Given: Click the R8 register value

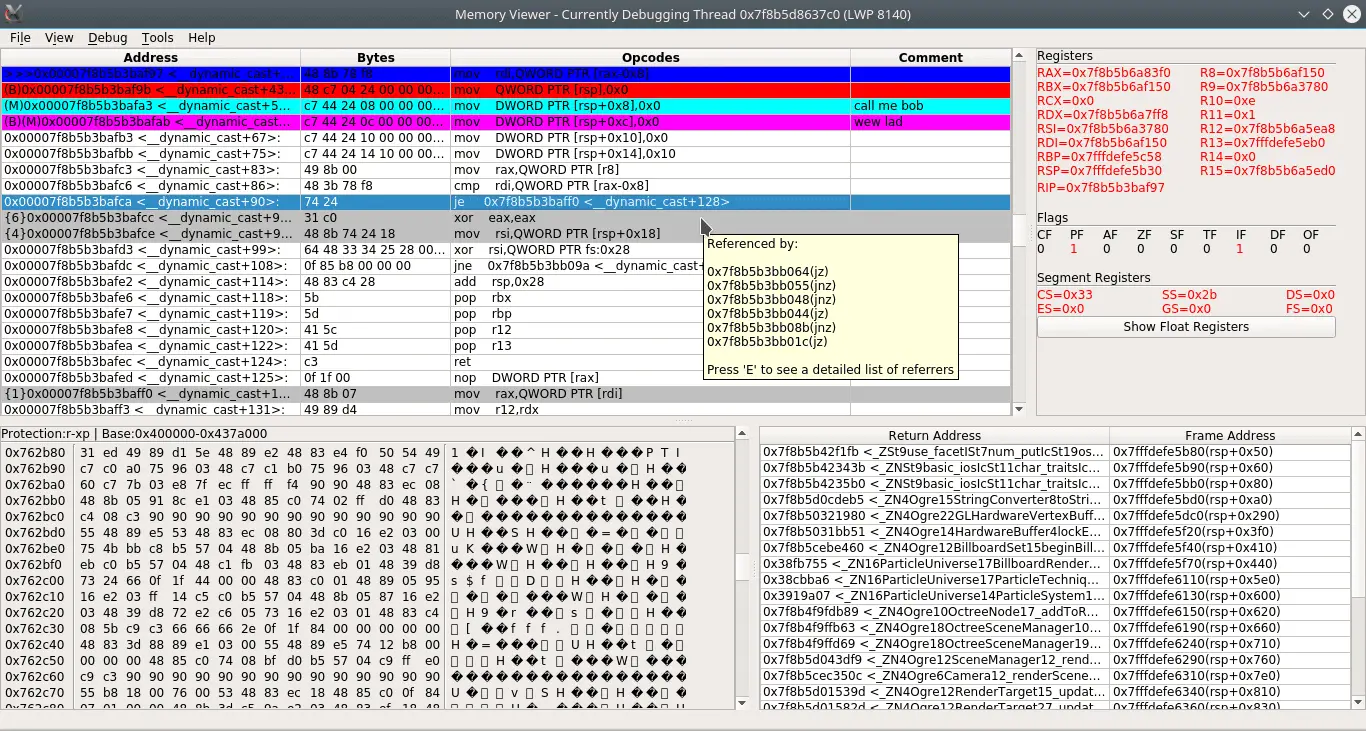Looking at the screenshot, I should (1262, 73).
